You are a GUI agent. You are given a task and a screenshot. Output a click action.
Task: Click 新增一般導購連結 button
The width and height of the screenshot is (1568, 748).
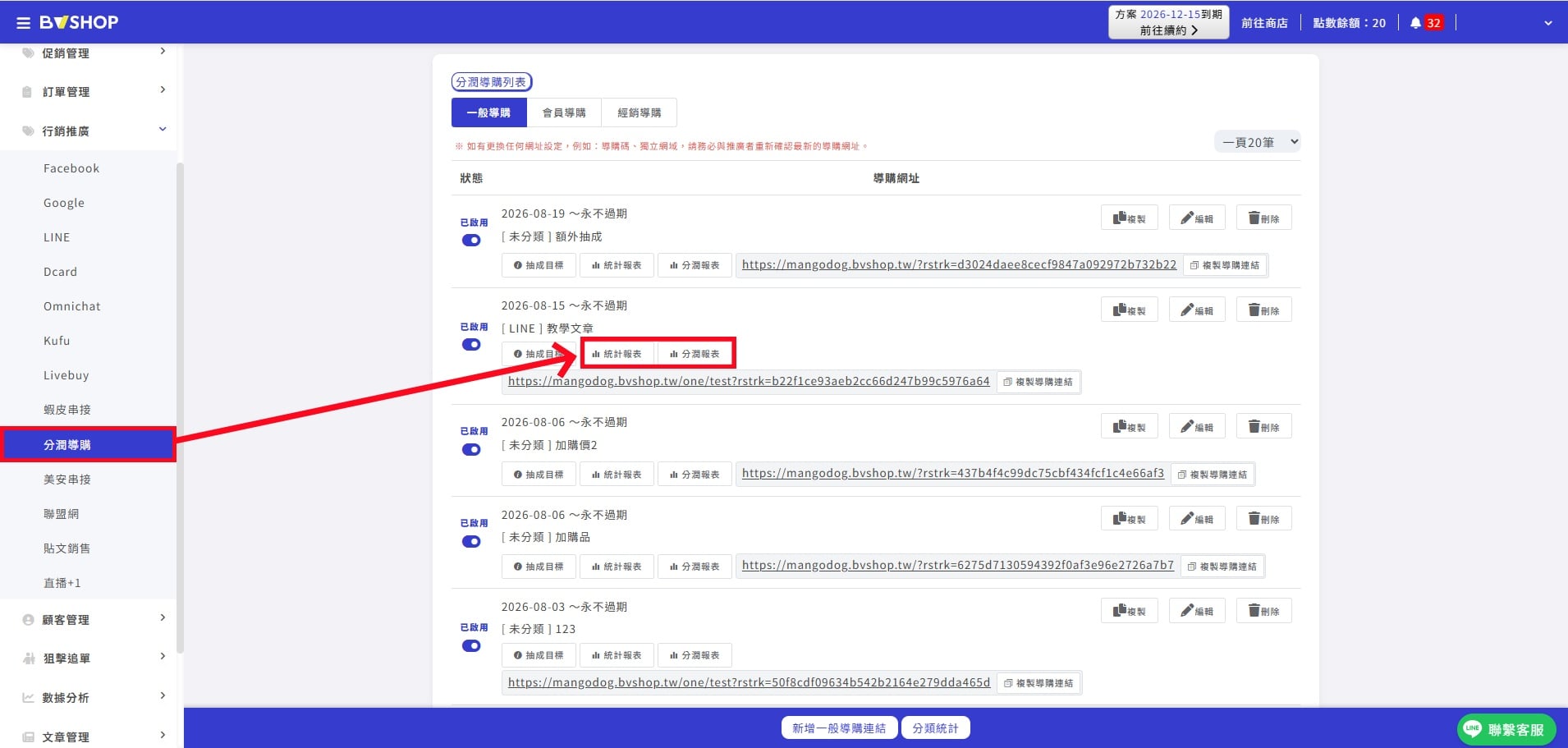(x=839, y=728)
